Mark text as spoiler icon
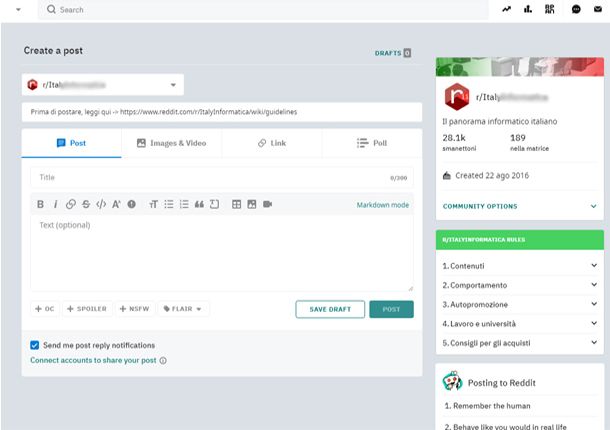The height and width of the screenshot is (430, 610). pyautogui.click(x=131, y=204)
